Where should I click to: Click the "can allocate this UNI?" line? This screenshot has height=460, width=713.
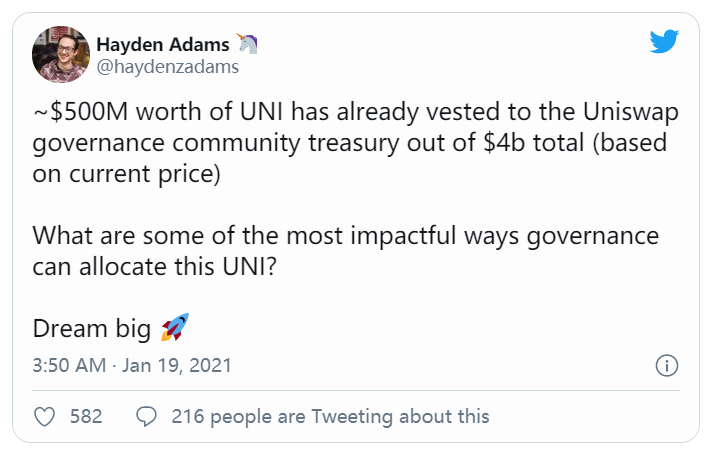click(x=159, y=266)
